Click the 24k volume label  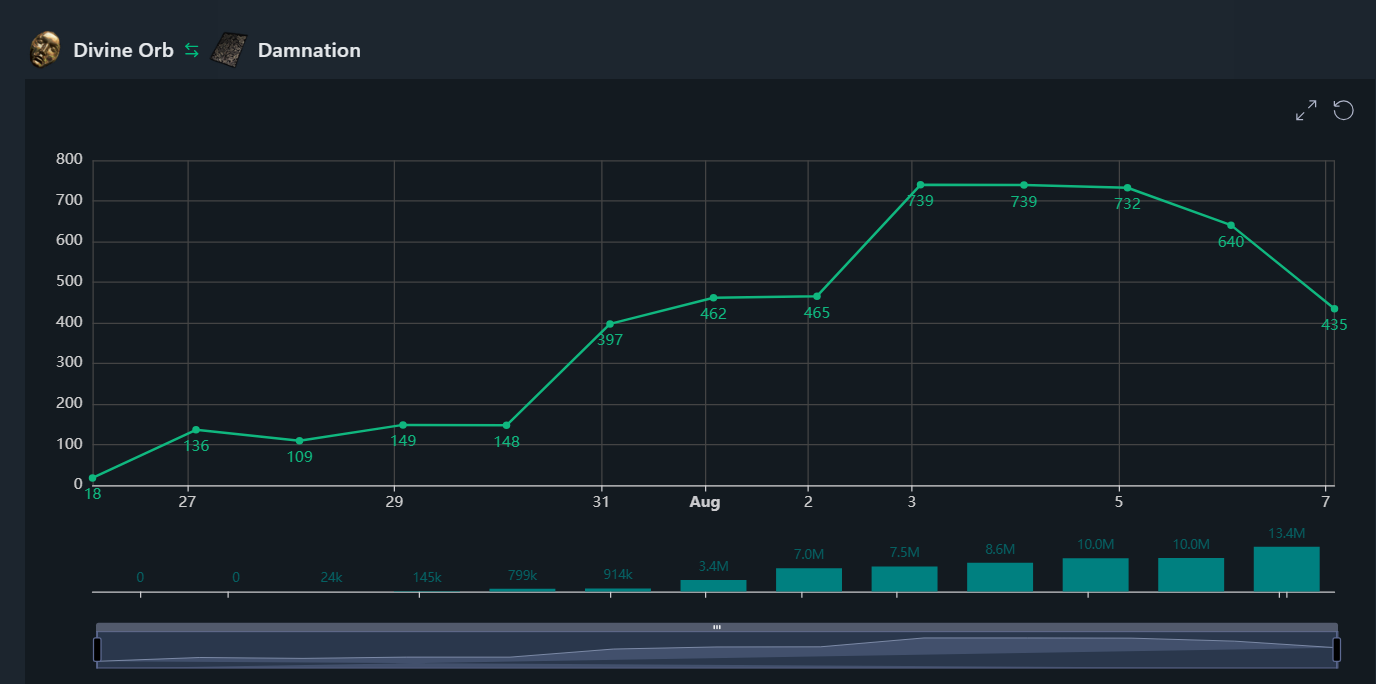click(331, 577)
